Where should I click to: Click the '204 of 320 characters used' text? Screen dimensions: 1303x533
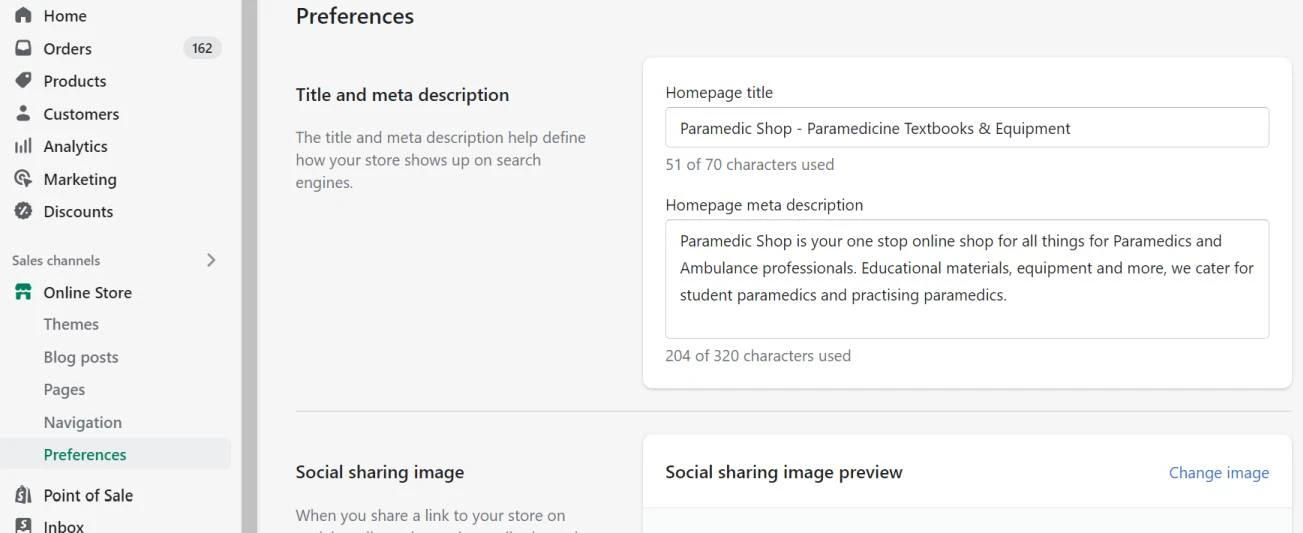tap(758, 355)
